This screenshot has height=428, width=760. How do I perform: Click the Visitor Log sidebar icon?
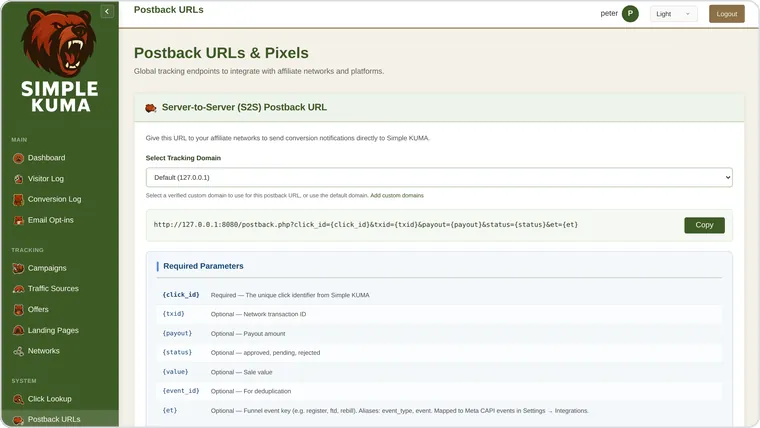click(18, 179)
